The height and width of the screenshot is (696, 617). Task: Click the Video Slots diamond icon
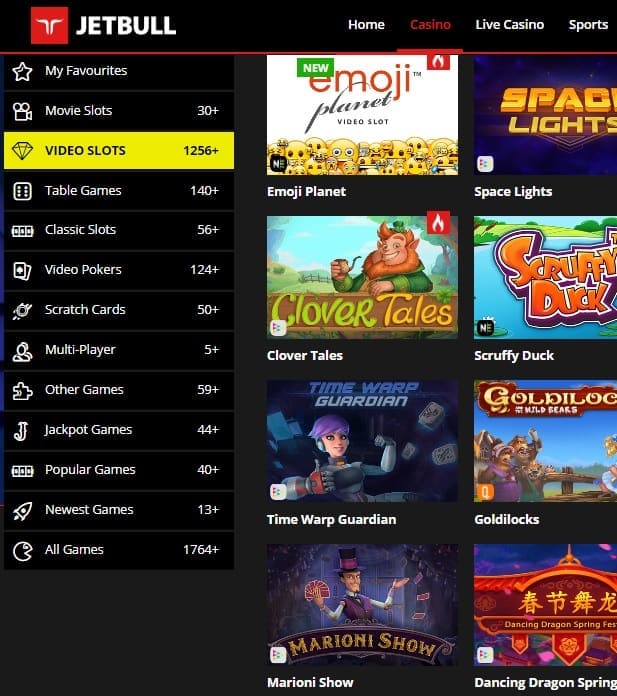22,150
